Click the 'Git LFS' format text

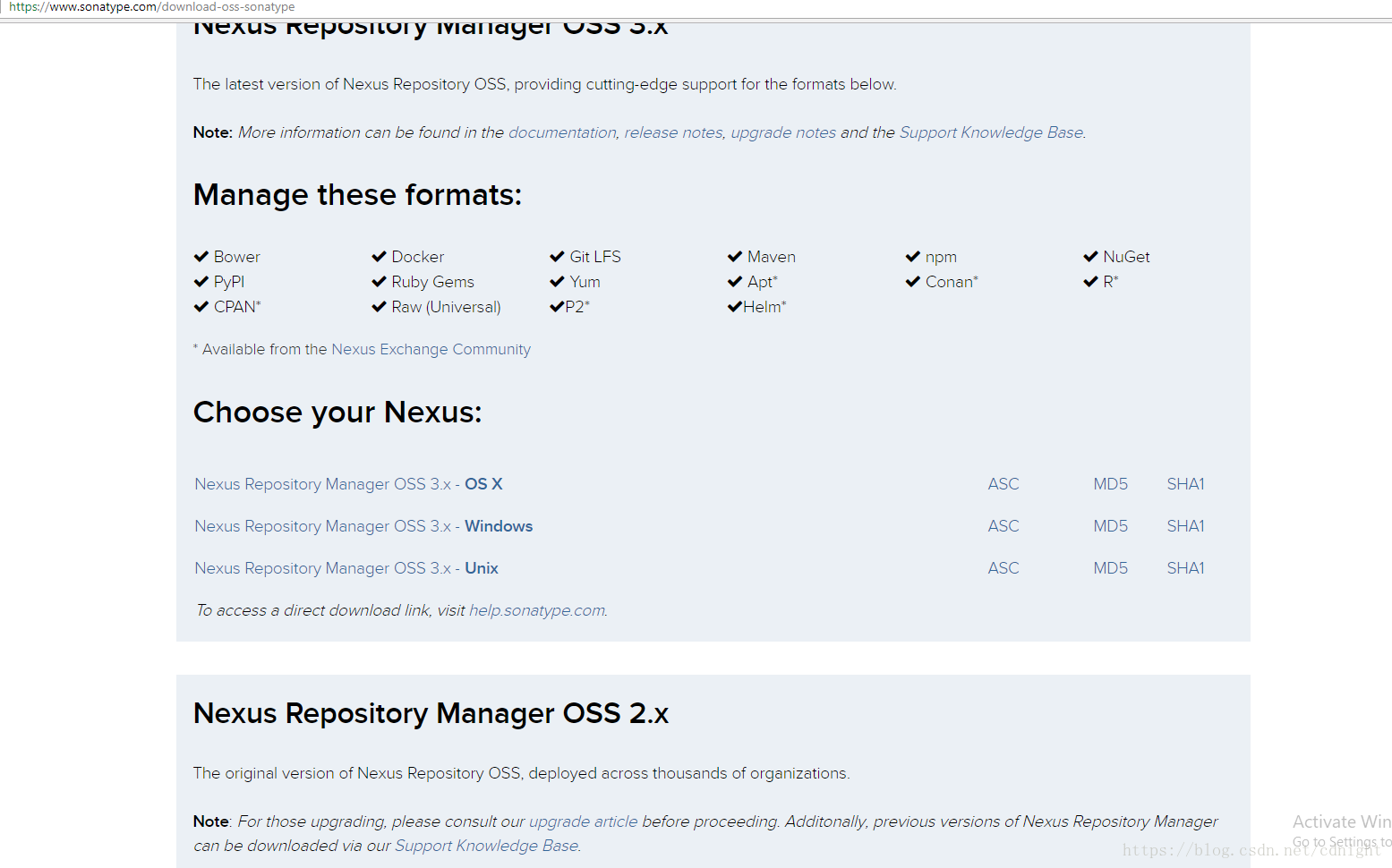coord(595,257)
